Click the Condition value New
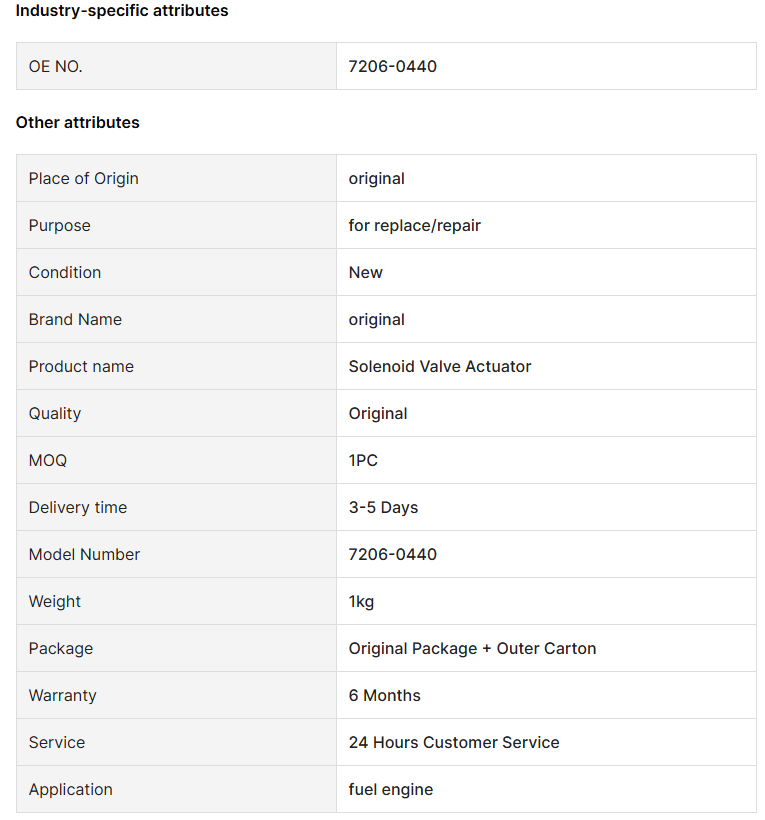This screenshot has height=820, width=765. pos(366,272)
